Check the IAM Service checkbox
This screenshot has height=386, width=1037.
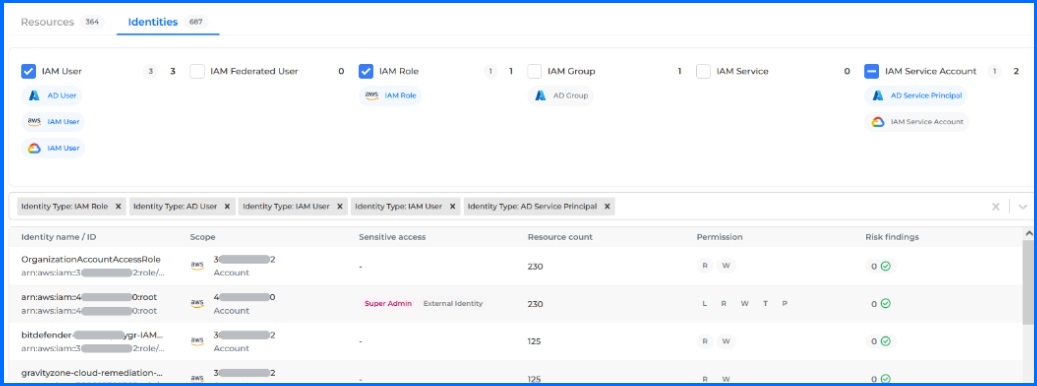pos(703,71)
